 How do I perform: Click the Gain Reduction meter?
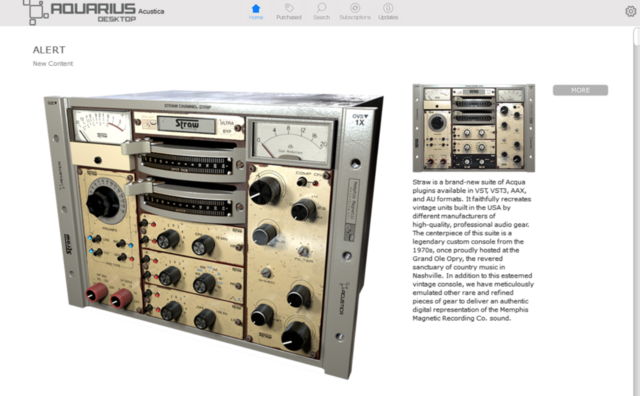pos(291,142)
